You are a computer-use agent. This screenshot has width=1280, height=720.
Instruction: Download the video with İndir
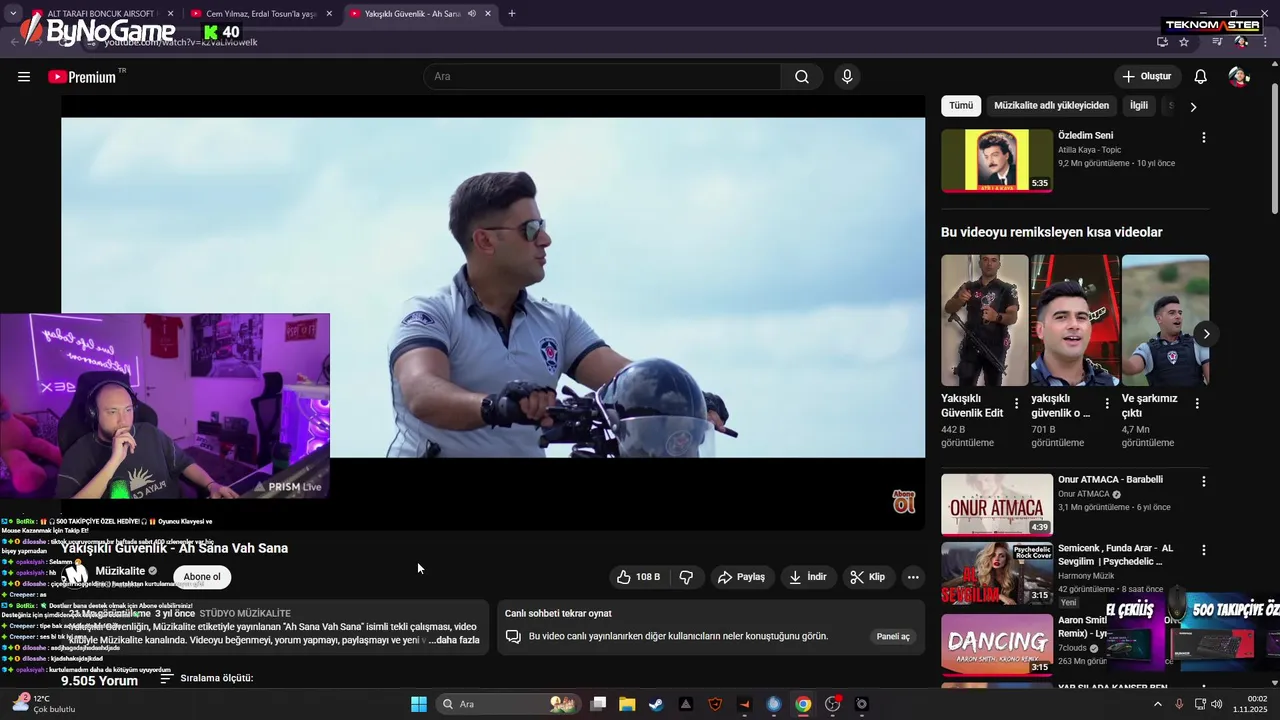click(x=808, y=577)
